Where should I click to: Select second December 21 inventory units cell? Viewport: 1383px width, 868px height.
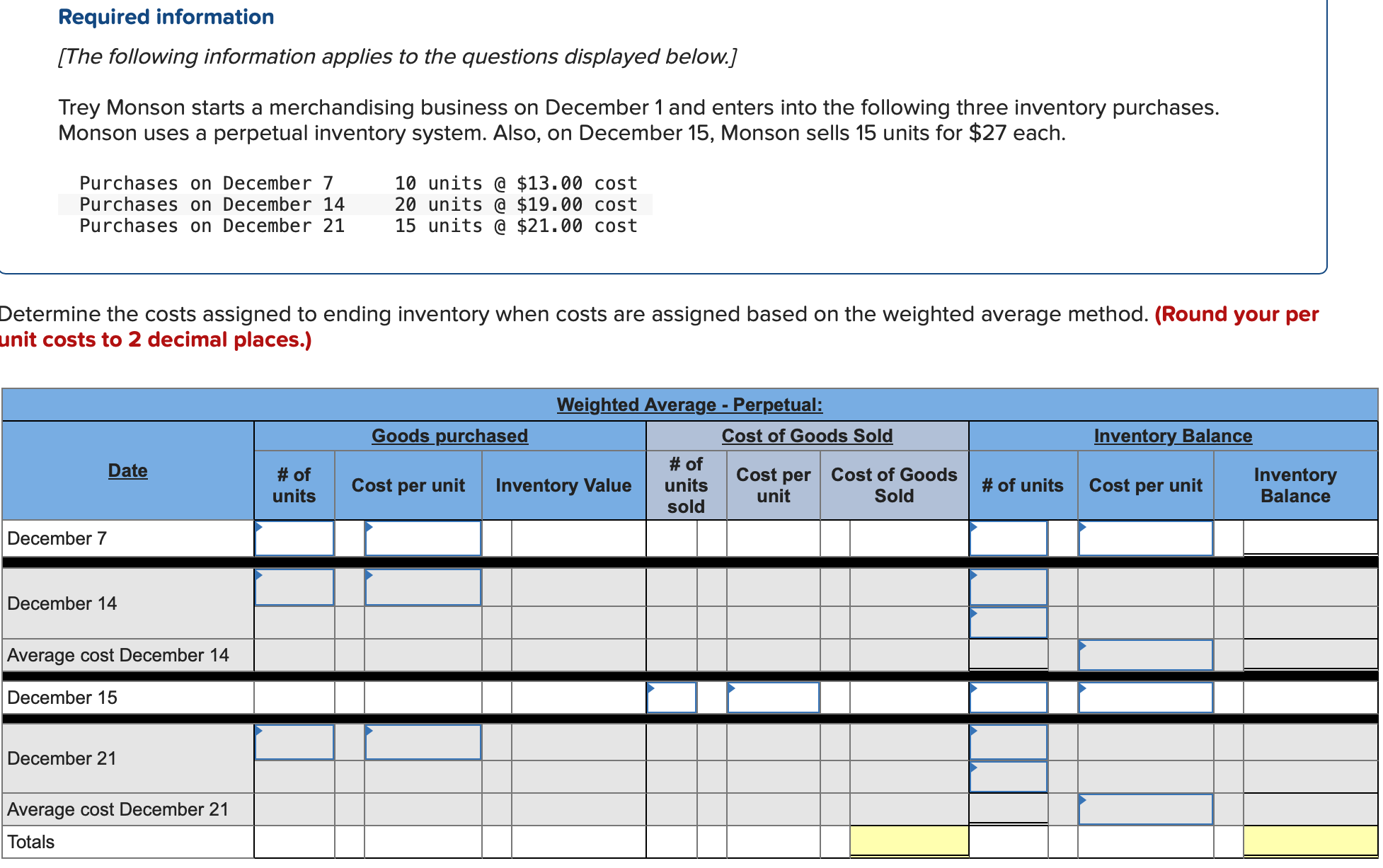point(1008,777)
